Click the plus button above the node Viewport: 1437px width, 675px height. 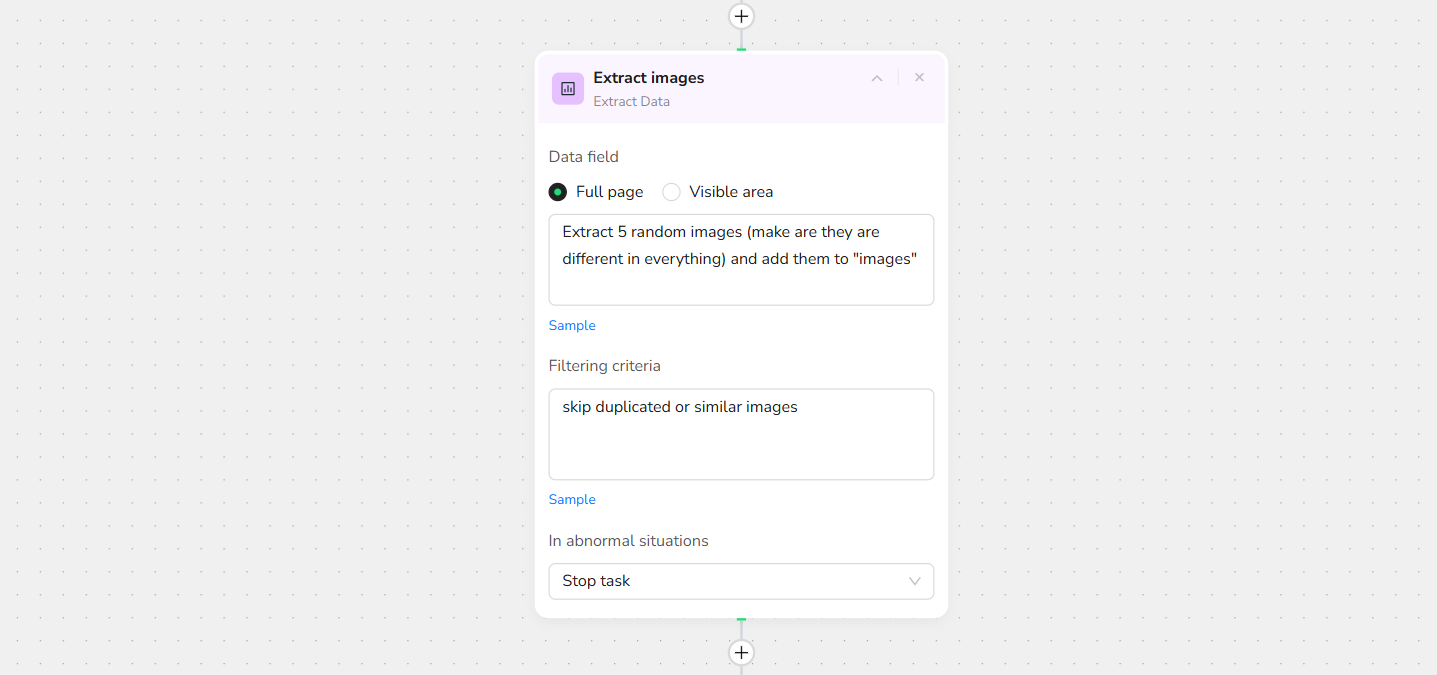pyautogui.click(x=741, y=16)
